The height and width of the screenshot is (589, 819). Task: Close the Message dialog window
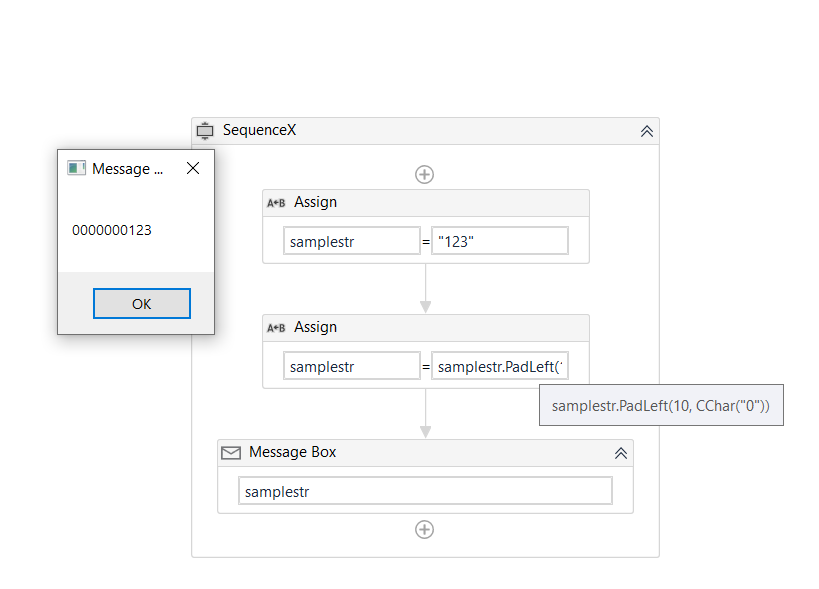[x=193, y=168]
